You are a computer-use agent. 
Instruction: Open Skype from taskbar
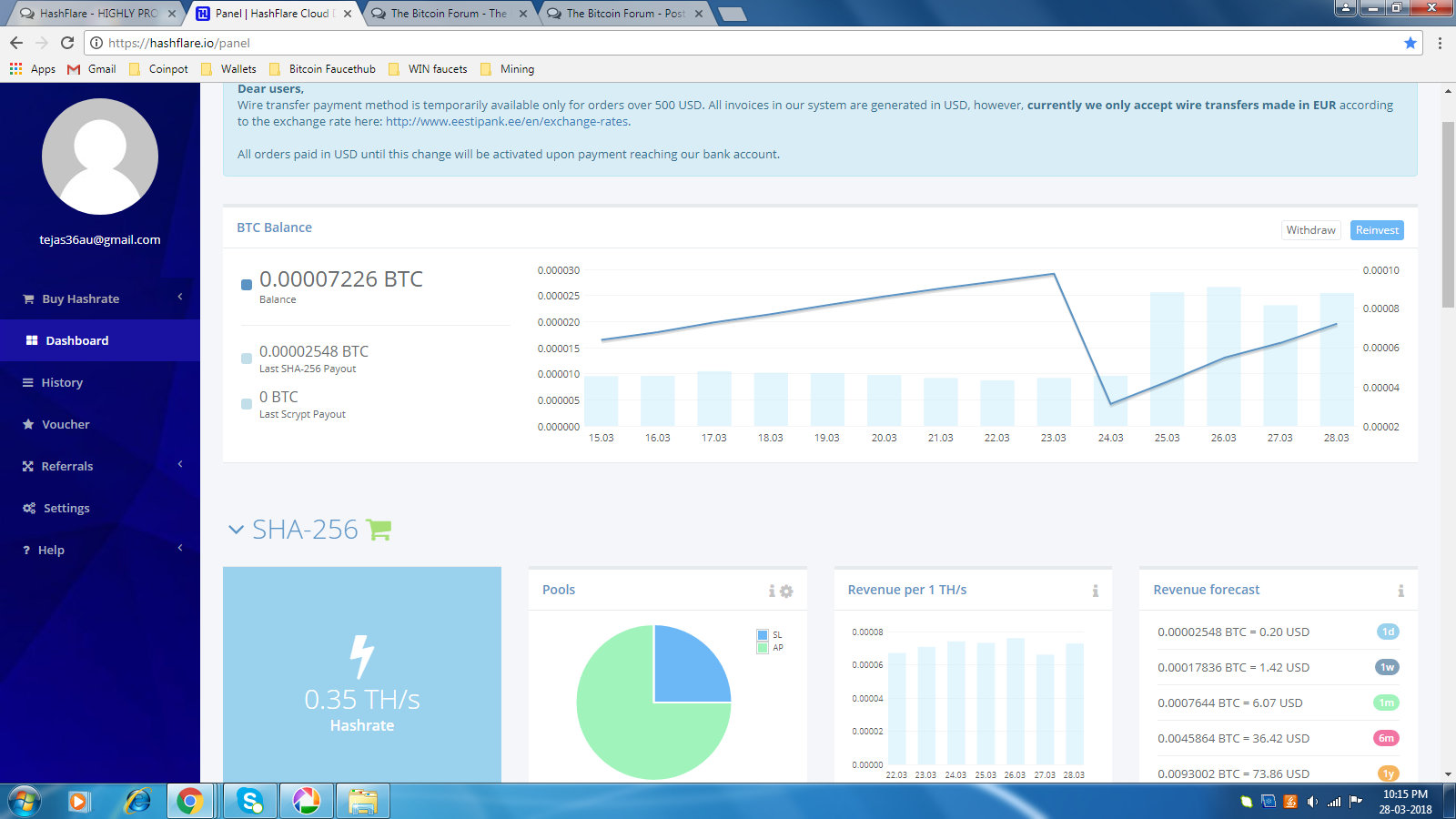click(x=248, y=801)
